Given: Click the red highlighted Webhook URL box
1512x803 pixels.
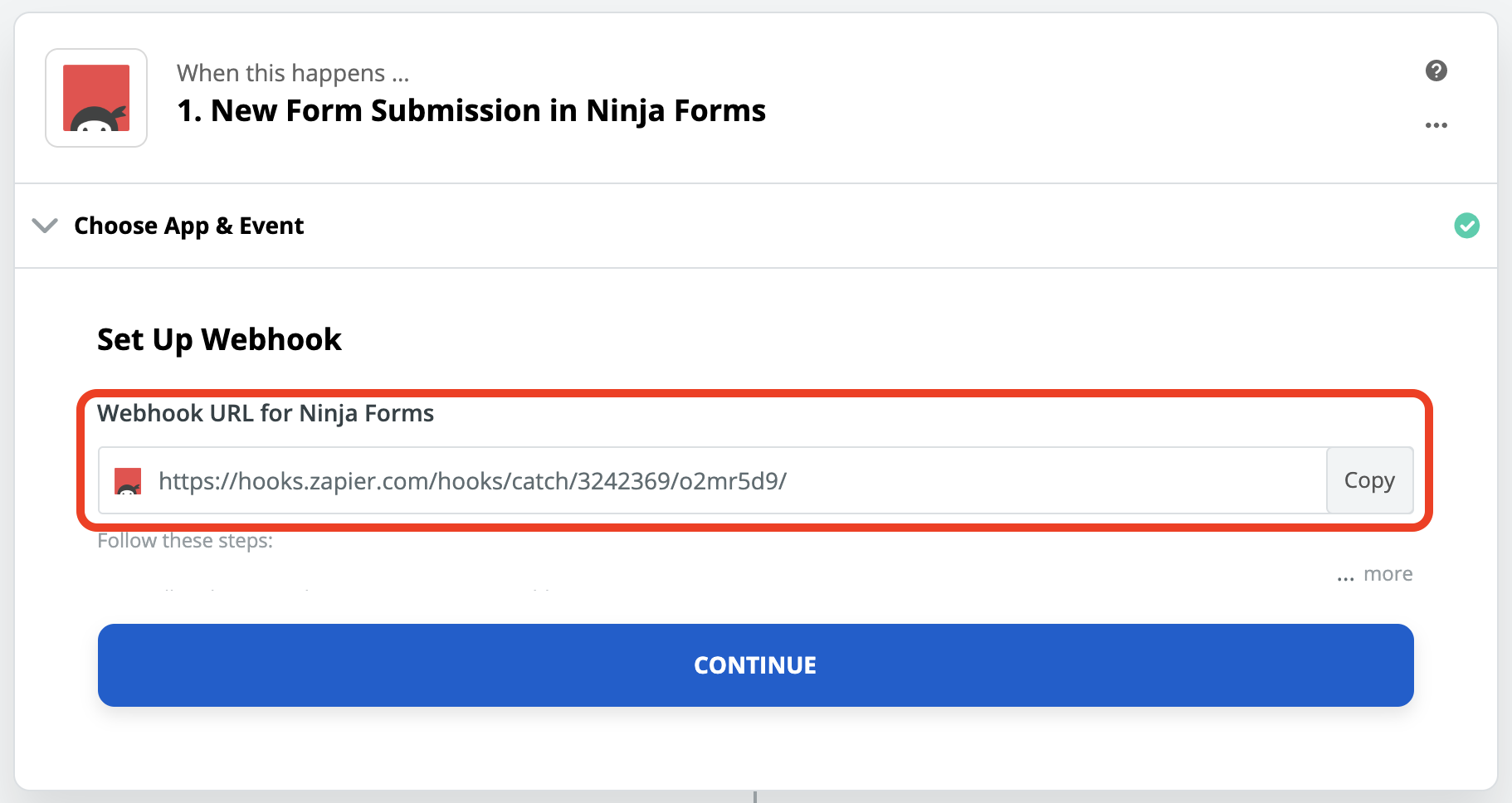Looking at the screenshot, I should click(754, 457).
